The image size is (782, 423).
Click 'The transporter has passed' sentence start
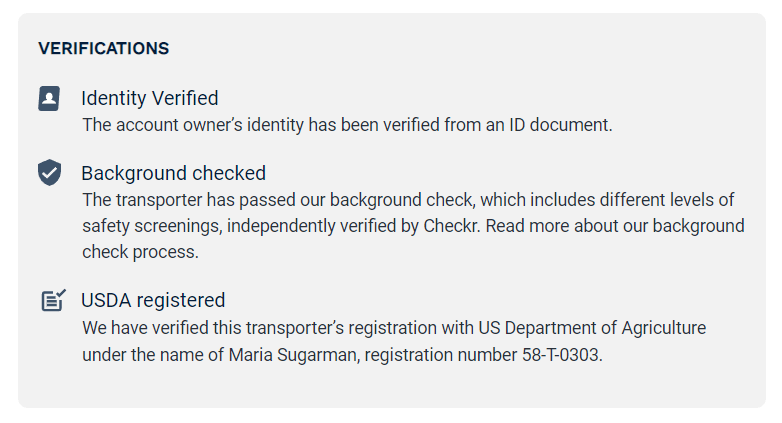click(180, 199)
